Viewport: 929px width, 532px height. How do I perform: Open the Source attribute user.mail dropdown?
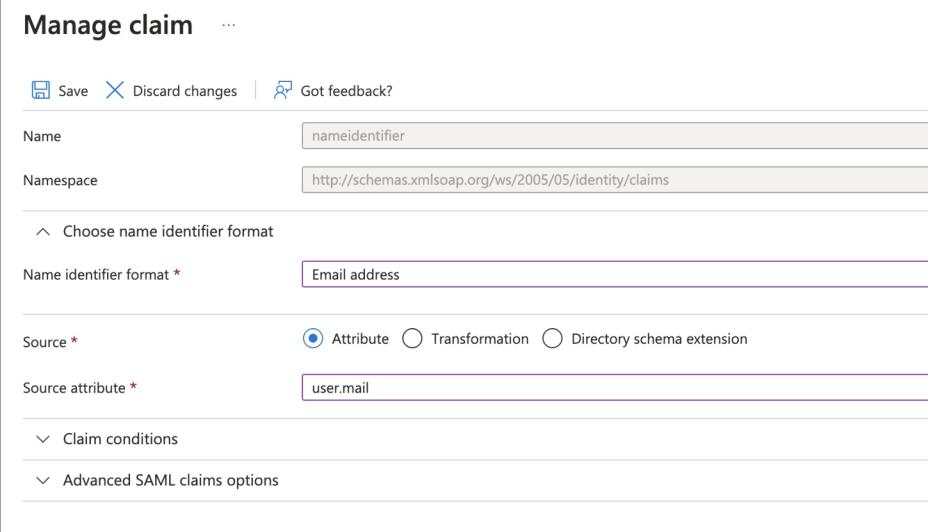[615, 387]
